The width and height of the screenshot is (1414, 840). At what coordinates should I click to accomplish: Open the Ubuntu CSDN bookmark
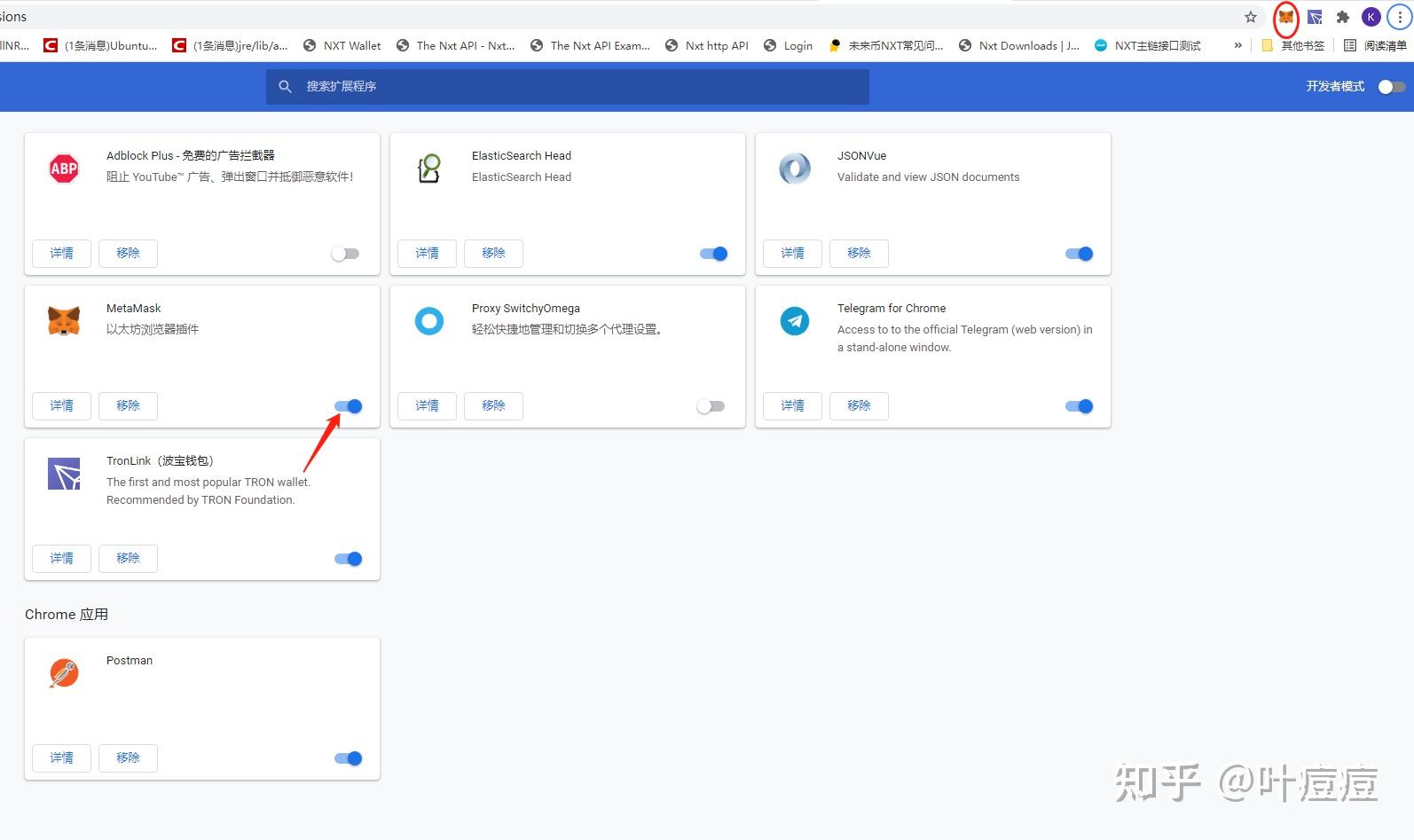[x=100, y=45]
